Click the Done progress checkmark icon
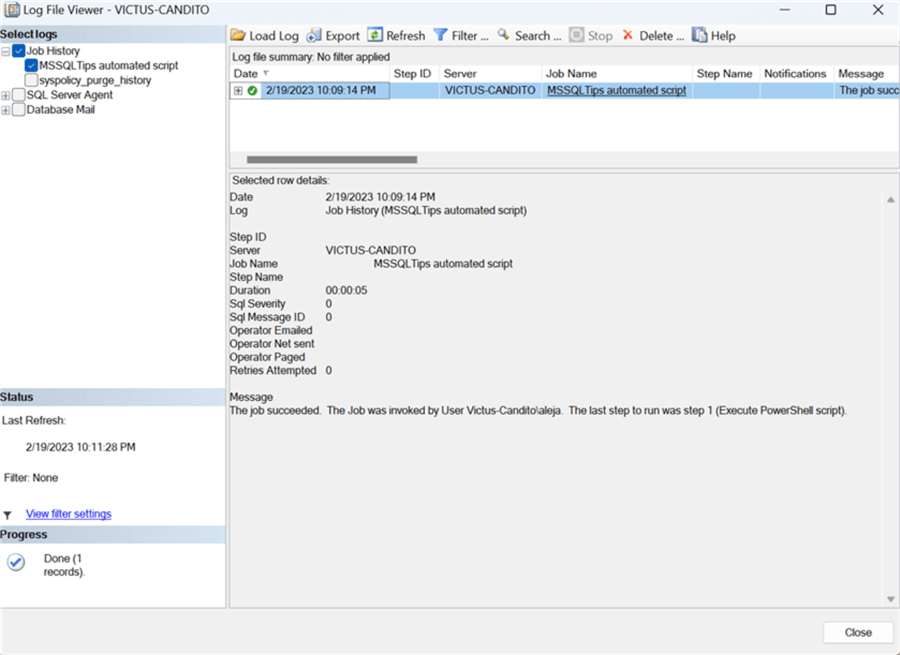Screen dimensions: 900x655 16,562
